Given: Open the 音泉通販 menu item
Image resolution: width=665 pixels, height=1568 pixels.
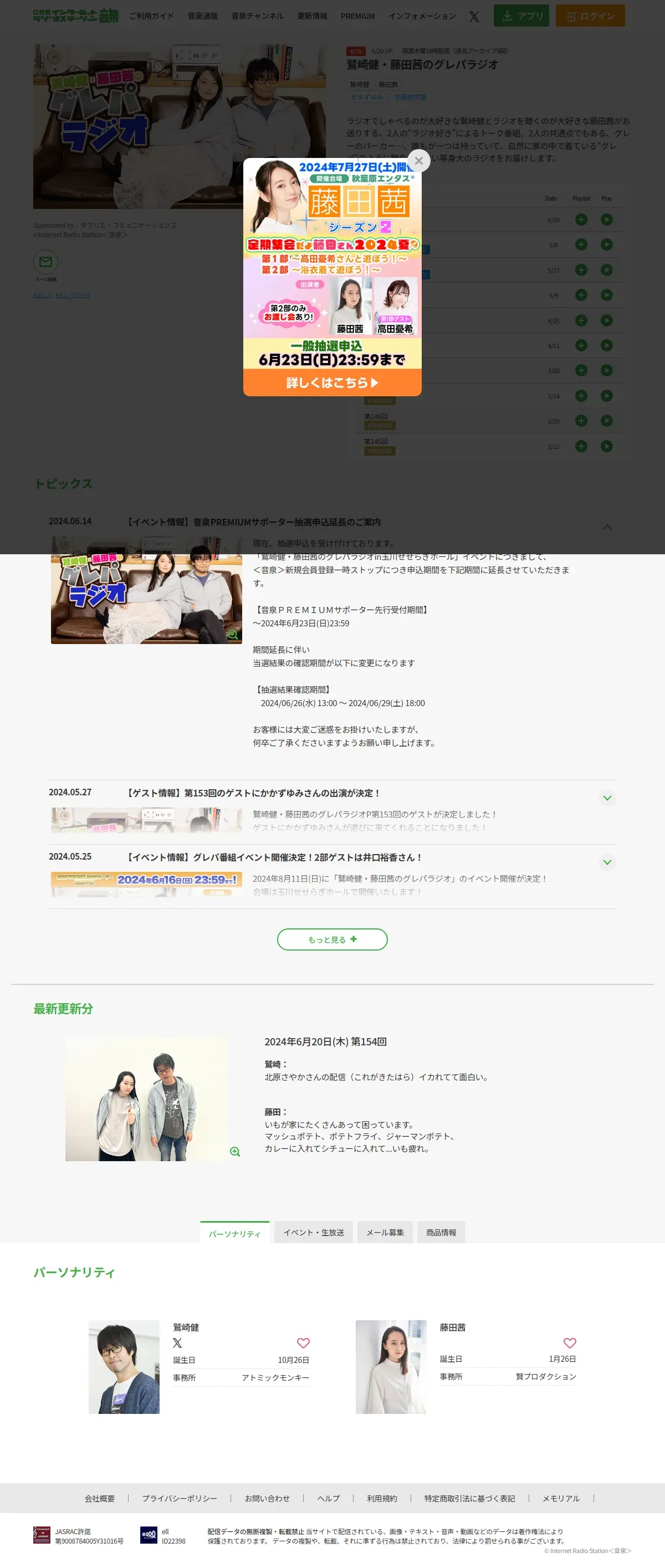Looking at the screenshot, I should 203,16.
